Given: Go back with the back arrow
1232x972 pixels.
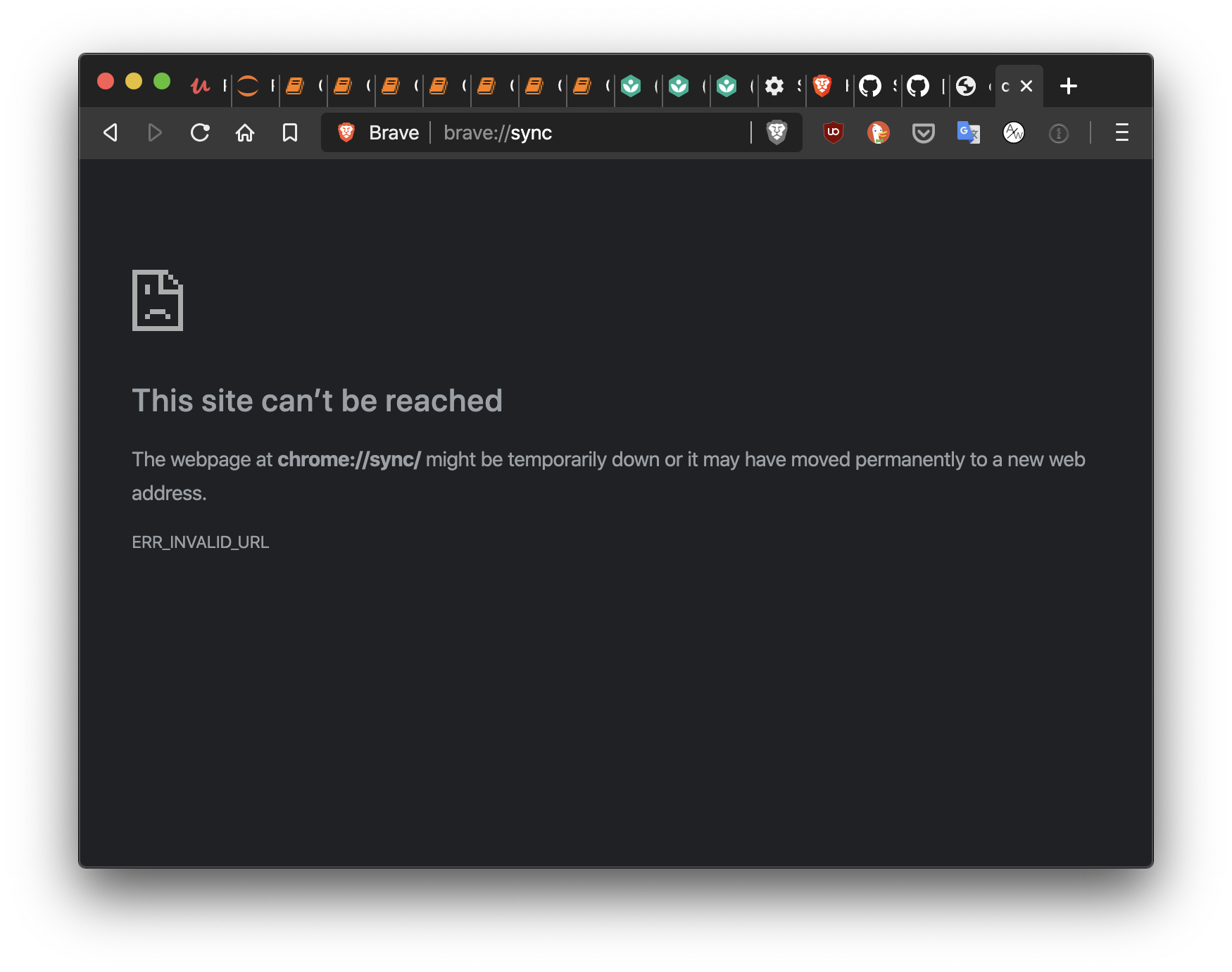Looking at the screenshot, I should (111, 132).
